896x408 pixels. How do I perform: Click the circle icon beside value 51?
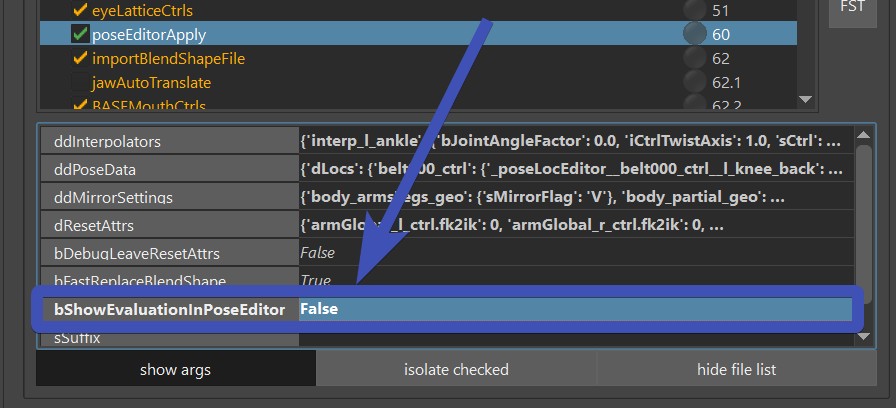click(x=694, y=10)
